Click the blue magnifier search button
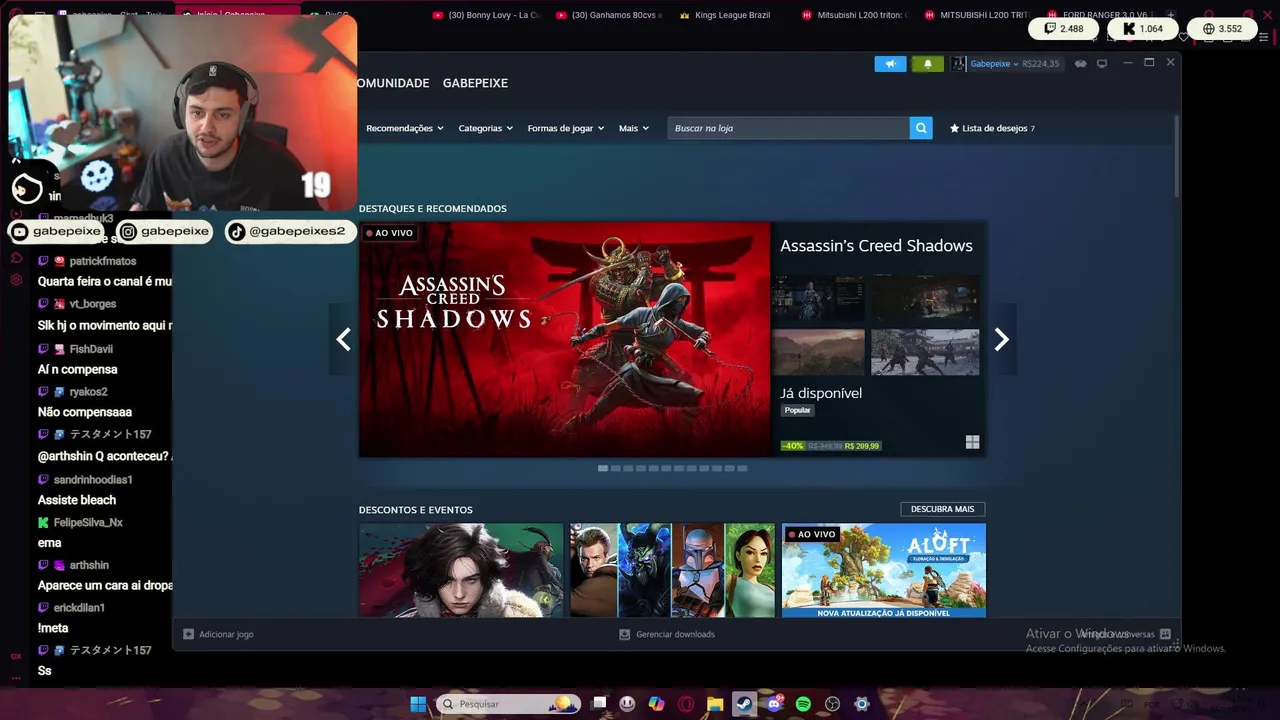The image size is (1280, 720). (x=921, y=128)
